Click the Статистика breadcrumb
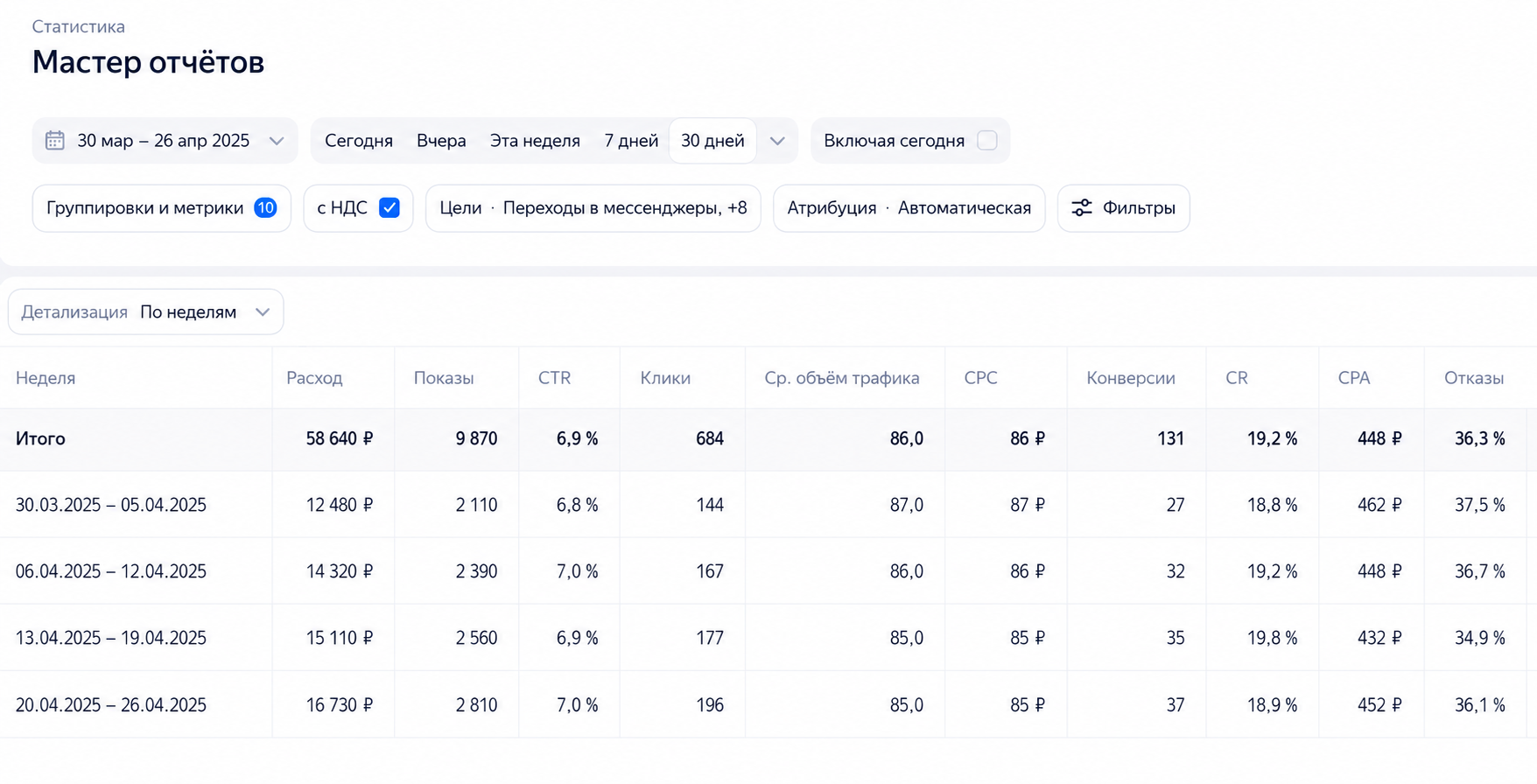Viewport: 1537px width, 784px height. pos(79,27)
